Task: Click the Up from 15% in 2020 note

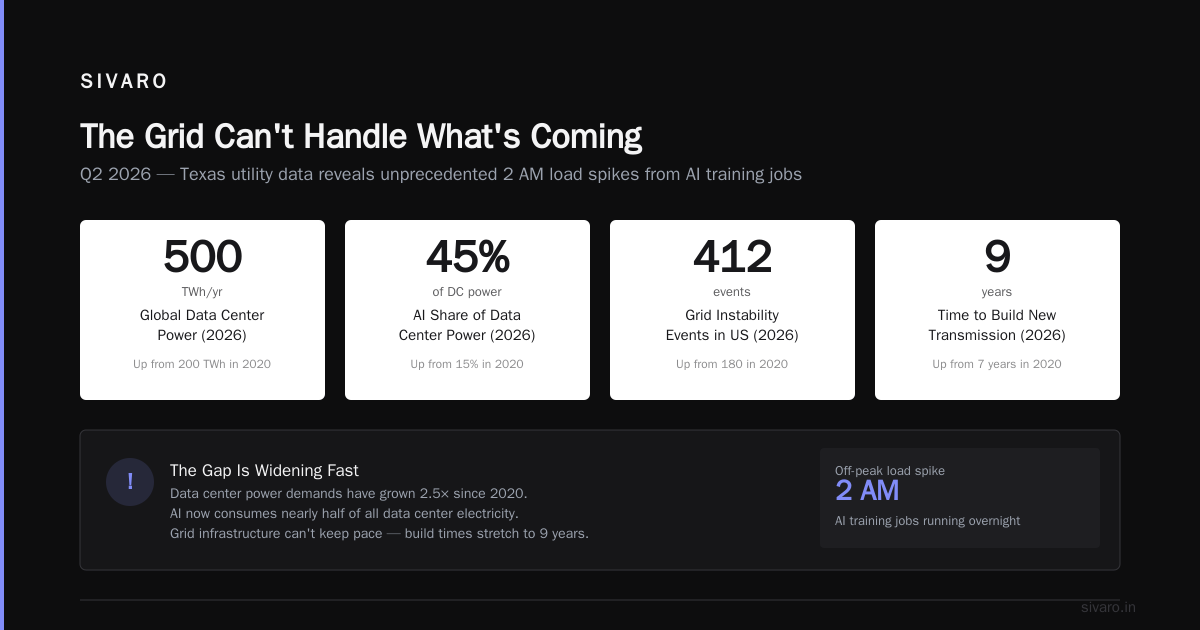Action: [x=467, y=364]
